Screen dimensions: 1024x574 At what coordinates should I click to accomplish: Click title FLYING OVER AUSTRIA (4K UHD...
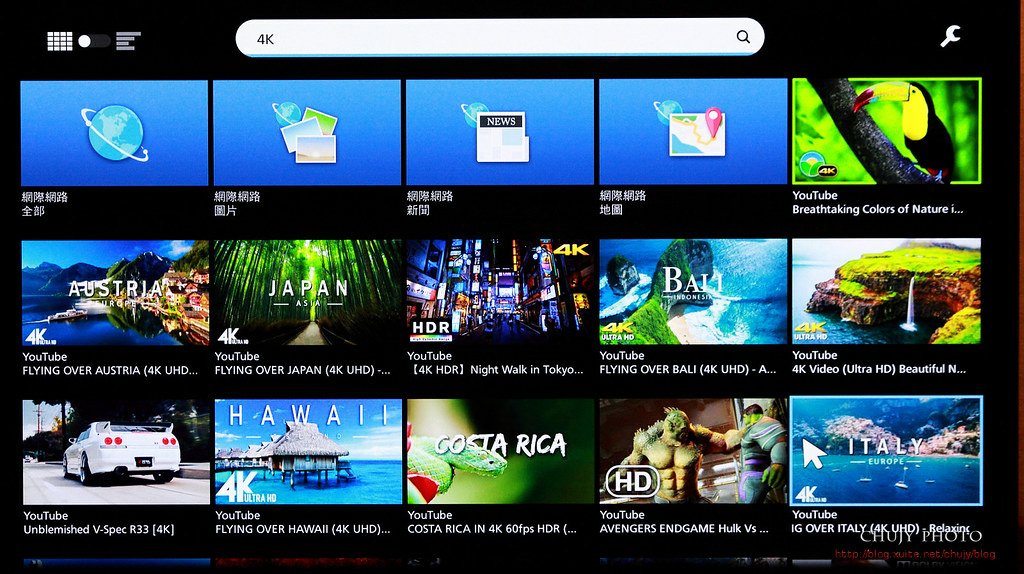pyautogui.click(x=110, y=370)
